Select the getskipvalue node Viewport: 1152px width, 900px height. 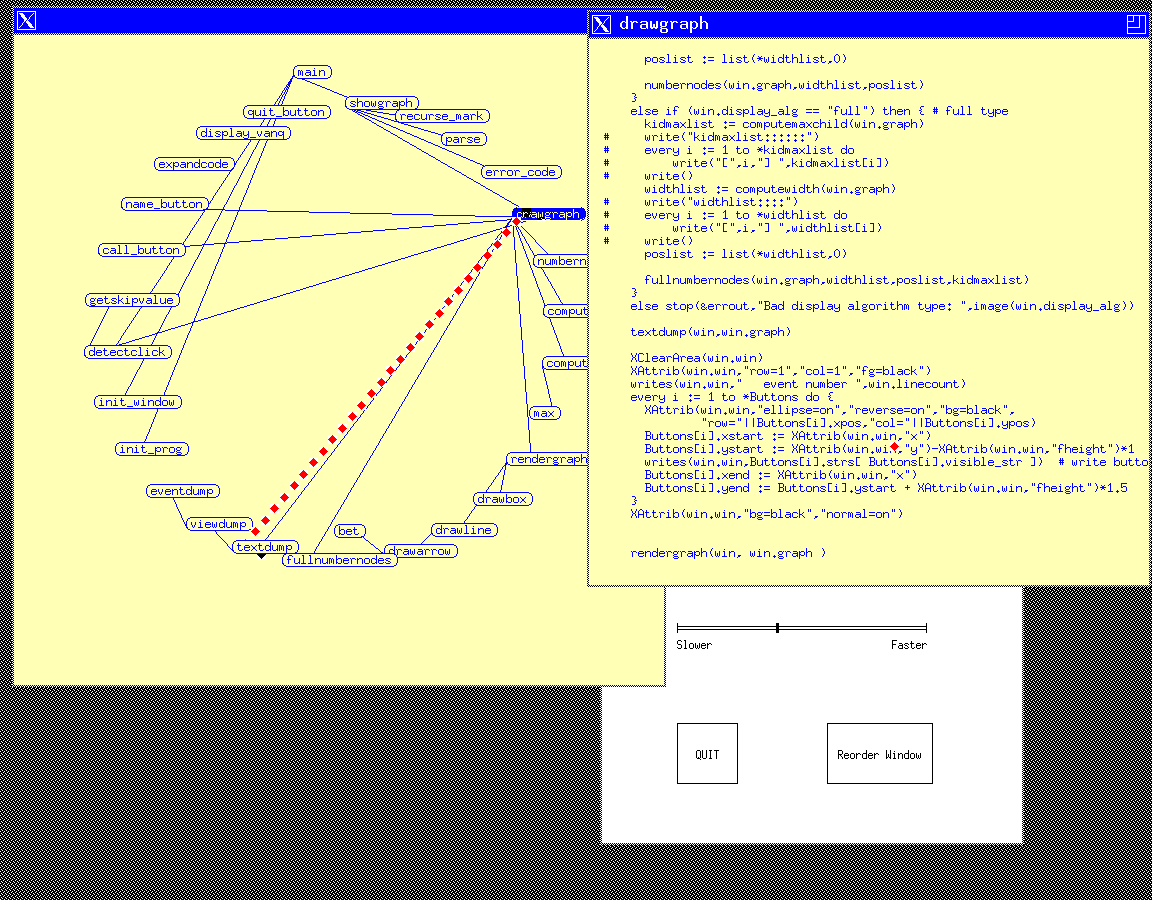click(x=131, y=300)
